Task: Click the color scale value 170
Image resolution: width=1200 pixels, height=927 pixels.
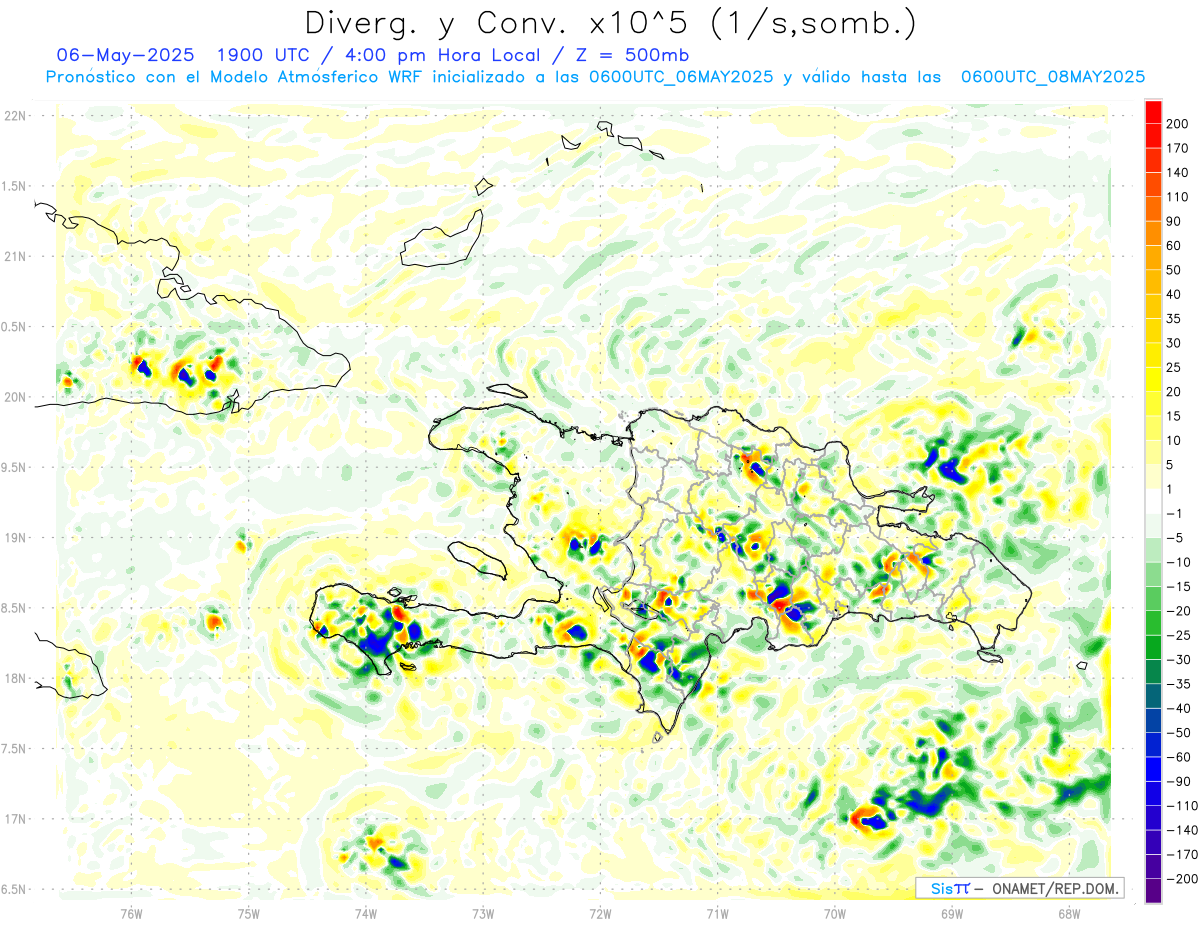Action: click(1179, 148)
